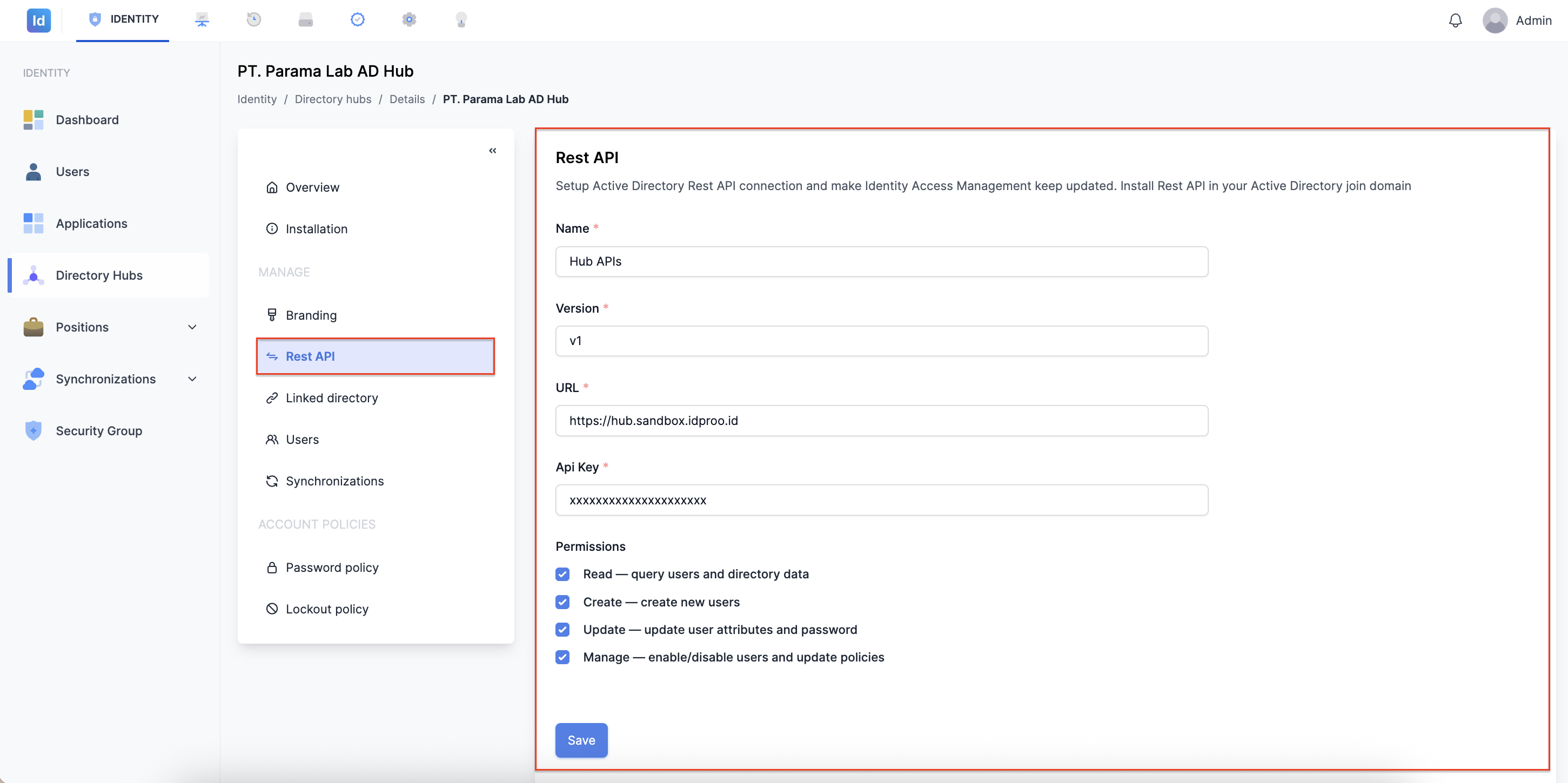Focus the Api Key input field
The image size is (1568, 783).
tap(881, 500)
